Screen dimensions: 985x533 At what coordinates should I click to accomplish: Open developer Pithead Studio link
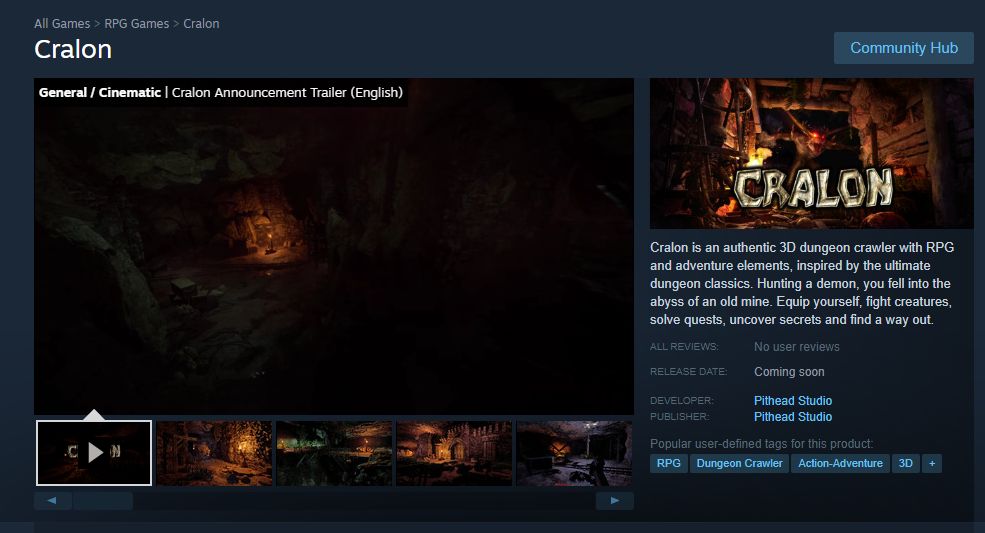point(793,400)
